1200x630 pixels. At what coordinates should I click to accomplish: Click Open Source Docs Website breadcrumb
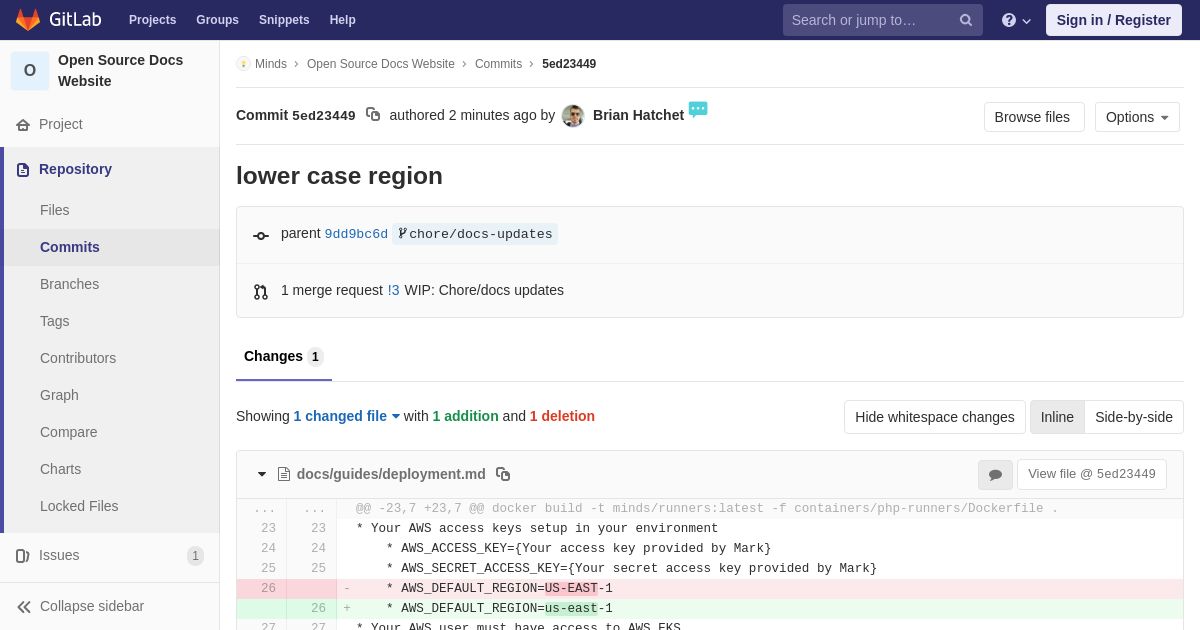381,64
